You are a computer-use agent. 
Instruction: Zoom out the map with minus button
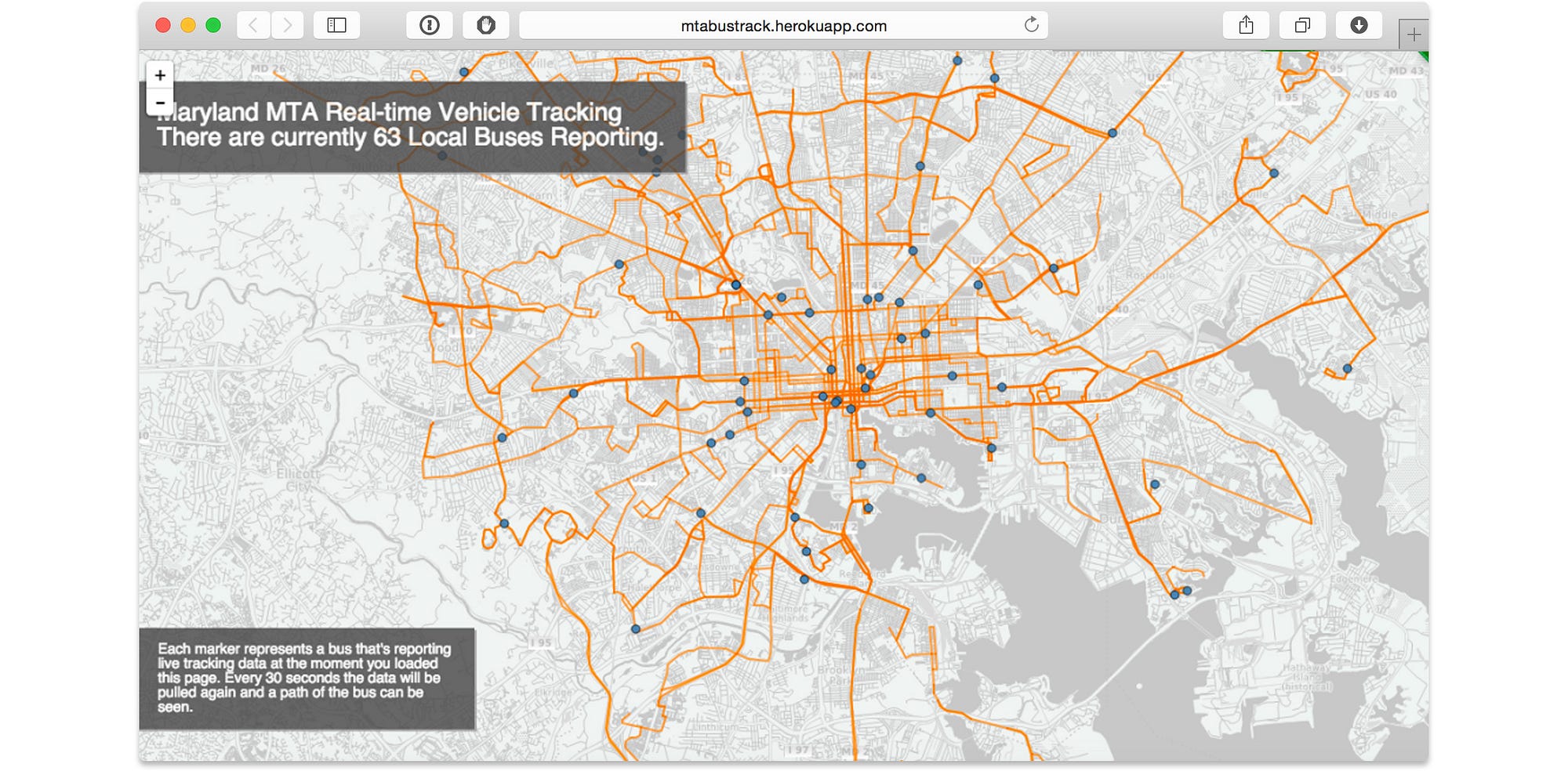[160, 103]
